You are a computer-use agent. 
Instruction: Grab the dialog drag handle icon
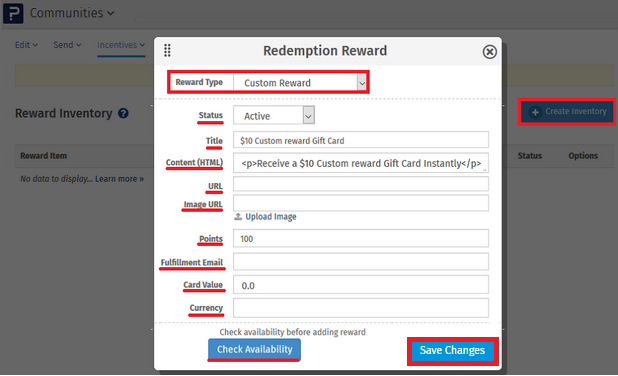(x=168, y=50)
